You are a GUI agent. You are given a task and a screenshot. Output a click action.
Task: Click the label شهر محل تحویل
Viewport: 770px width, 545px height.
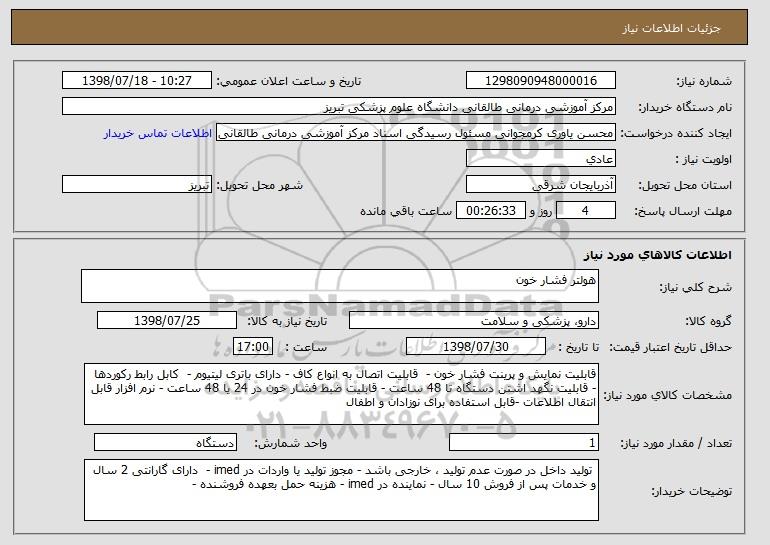pyautogui.click(x=260, y=186)
